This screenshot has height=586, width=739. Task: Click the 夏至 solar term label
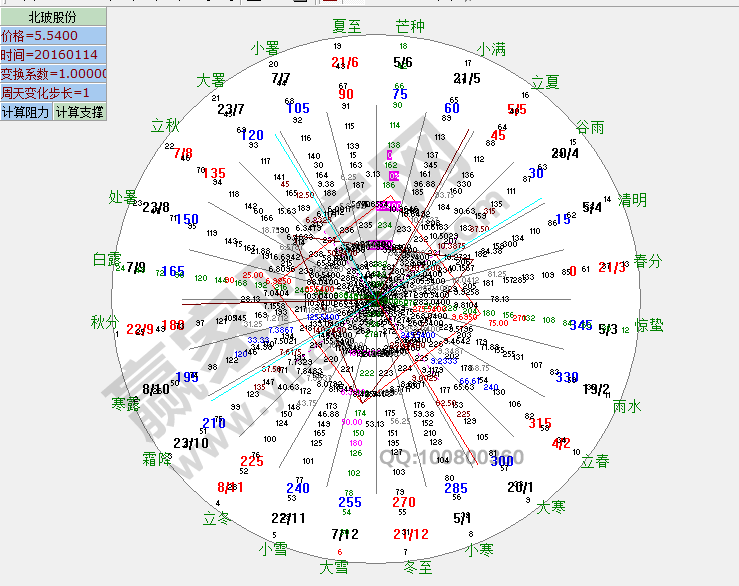click(x=347, y=27)
